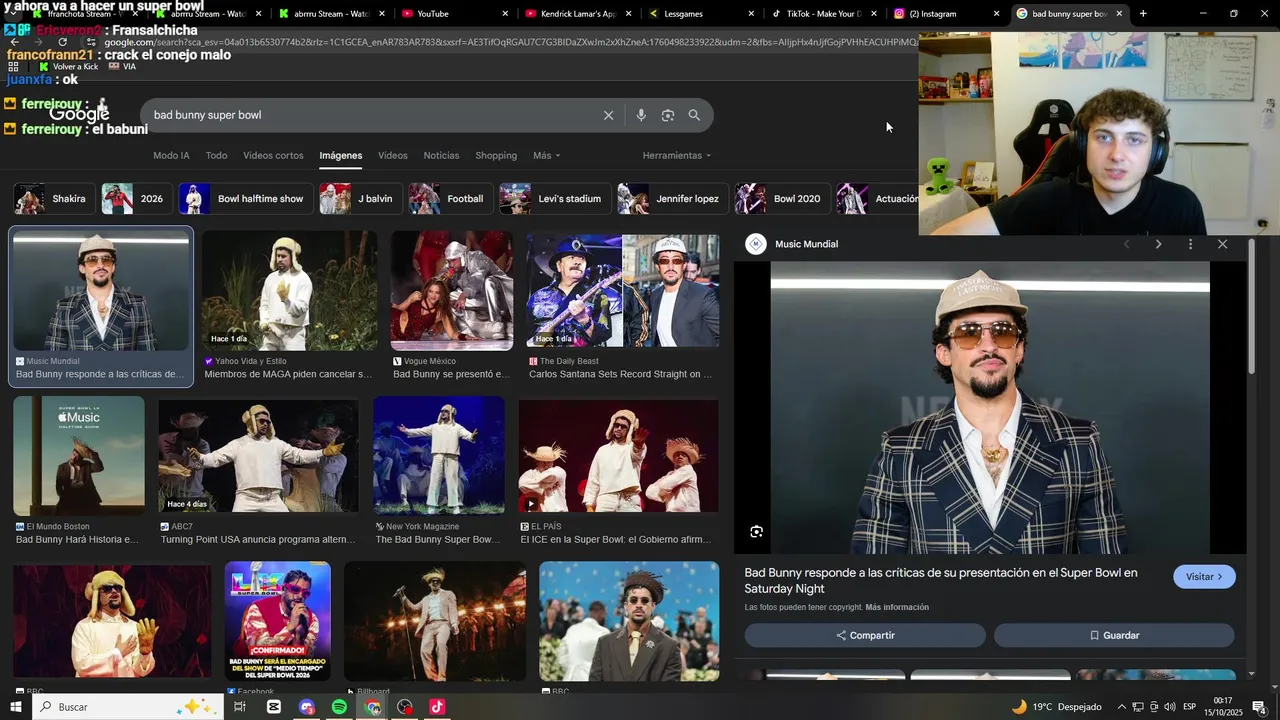Click the Music Mundial source logo icon
Viewport: 1280px width, 720px height.
click(x=756, y=244)
